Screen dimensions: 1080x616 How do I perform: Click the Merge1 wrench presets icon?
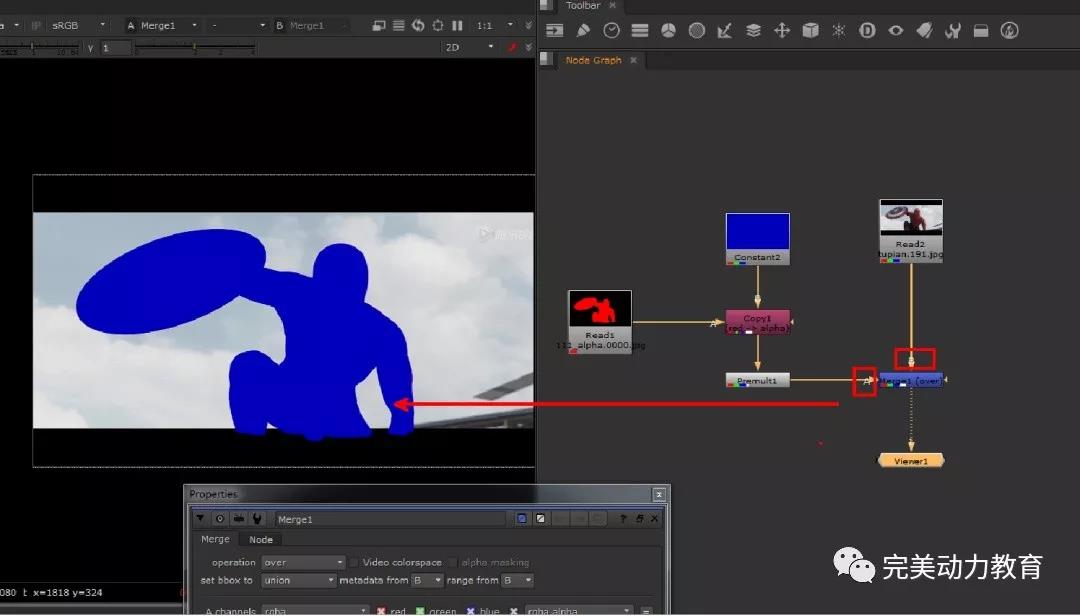(257, 519)
